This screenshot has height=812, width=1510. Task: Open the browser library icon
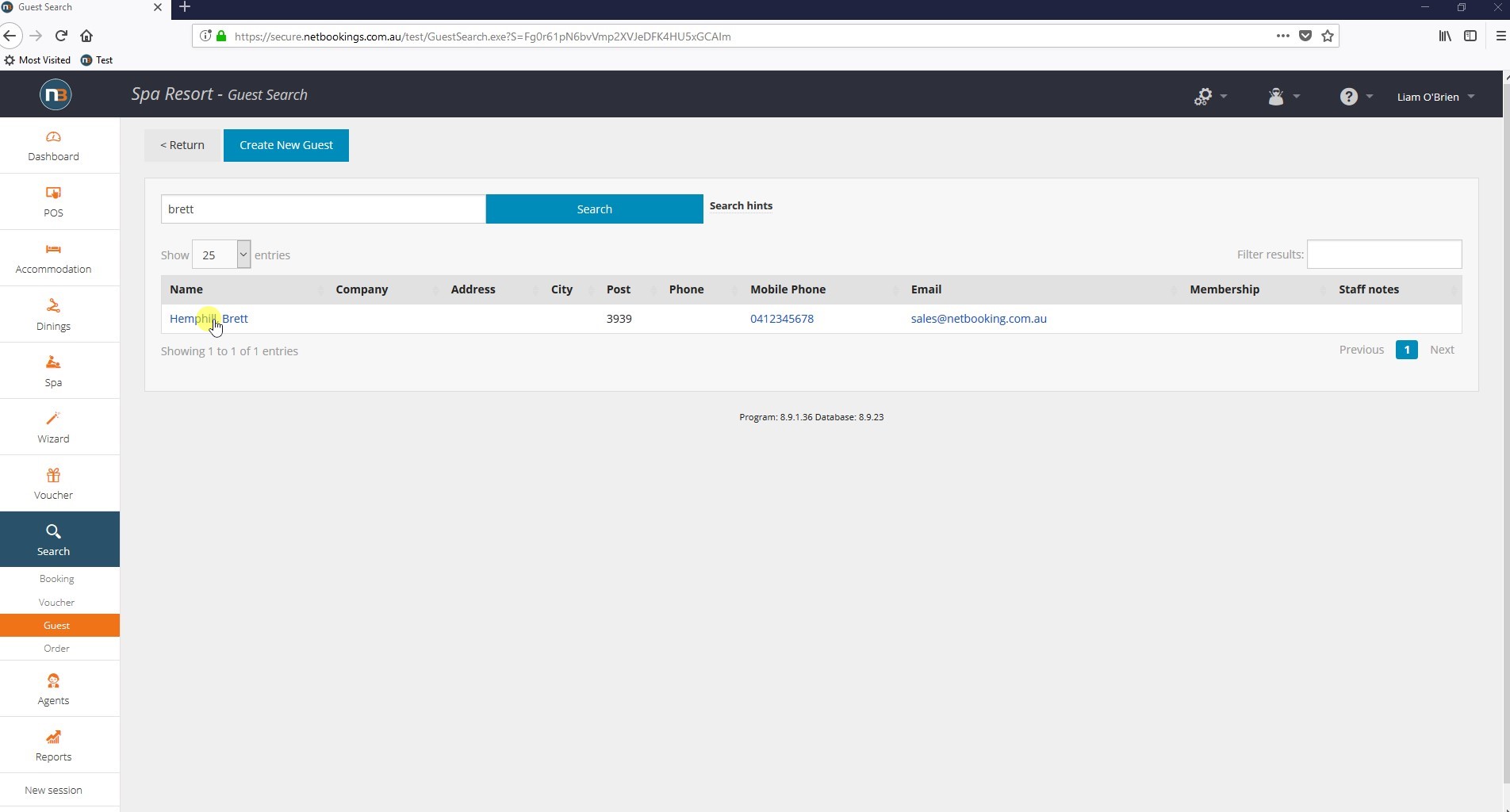(1445, 36)
